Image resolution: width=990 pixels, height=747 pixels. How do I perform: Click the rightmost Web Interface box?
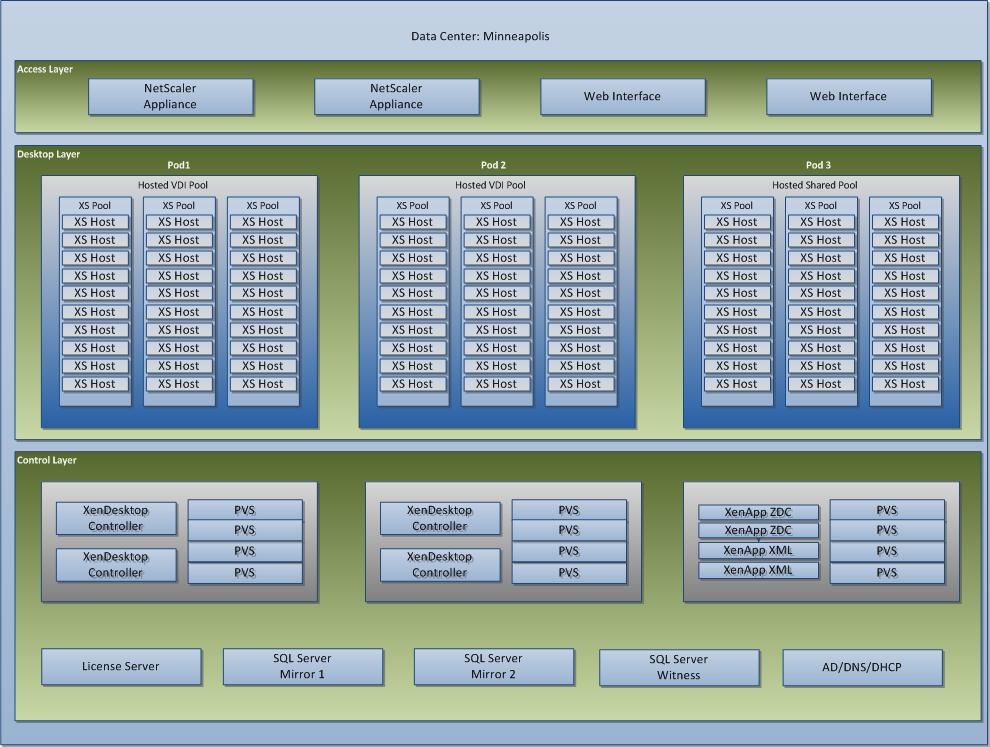coord(848,97)
